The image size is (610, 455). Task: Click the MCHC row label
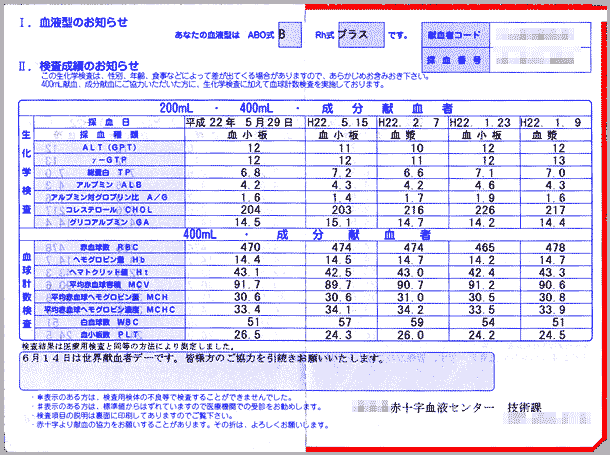109,310
